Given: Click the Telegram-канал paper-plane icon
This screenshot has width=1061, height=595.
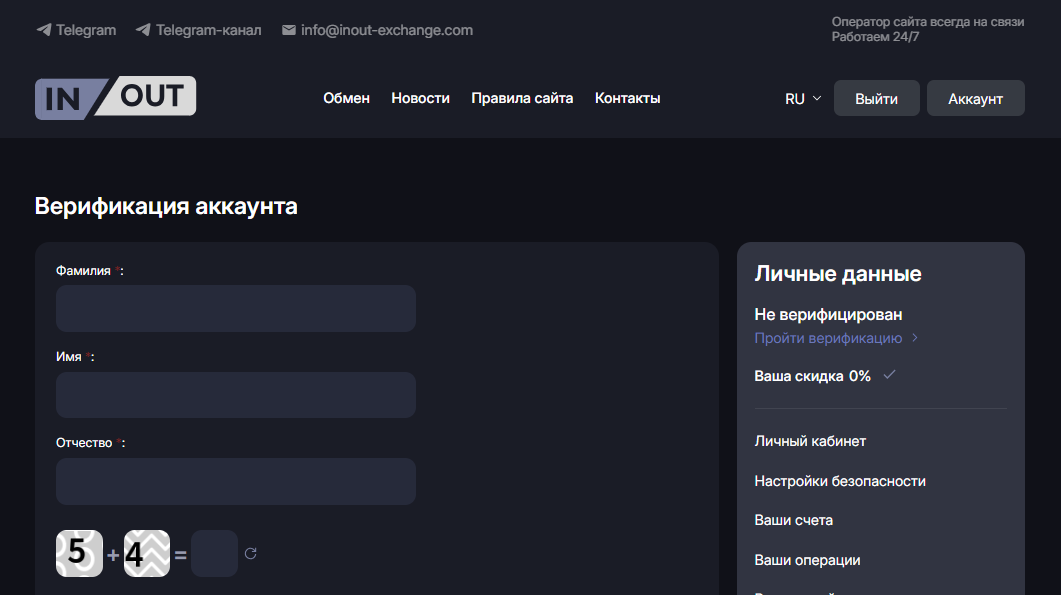Looking at the screenshot, I should click(143, 30).
